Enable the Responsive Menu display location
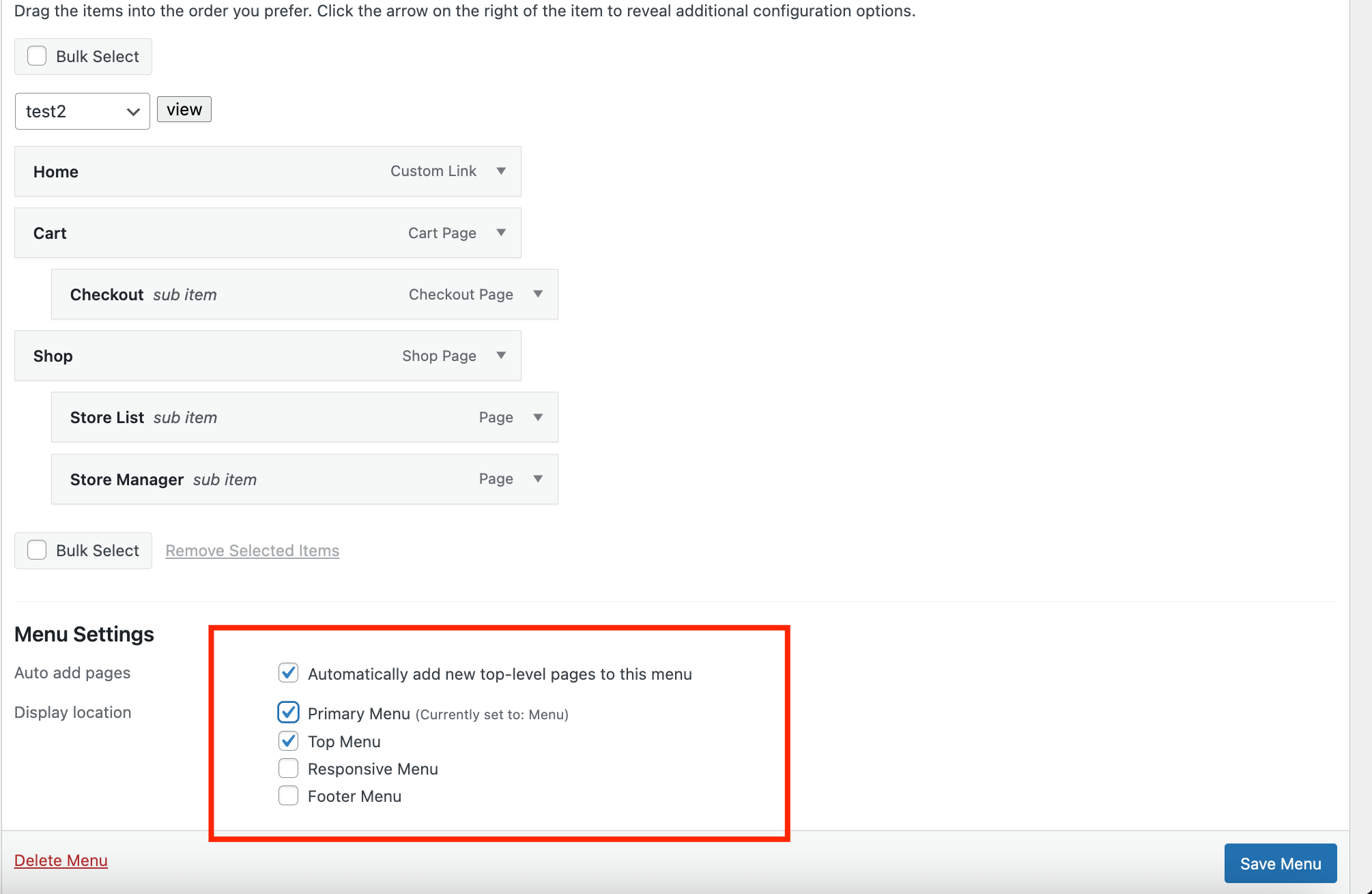Image resolution: width=1372 pixels, height=894 pixels. pos(288,768)
